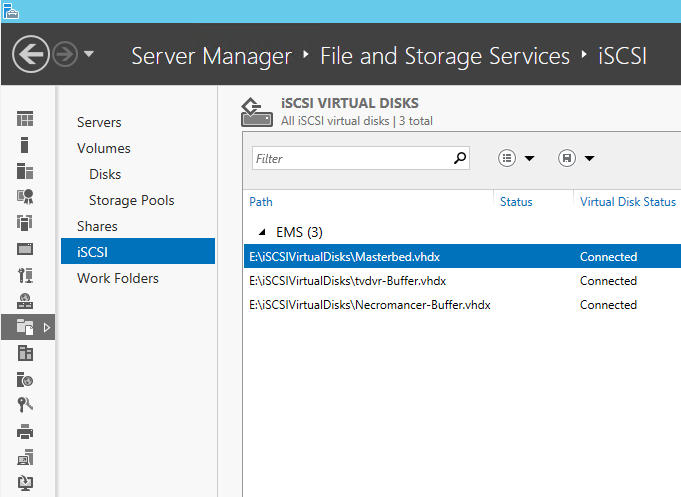Open the wrench and server role icon

click(25, 275)
